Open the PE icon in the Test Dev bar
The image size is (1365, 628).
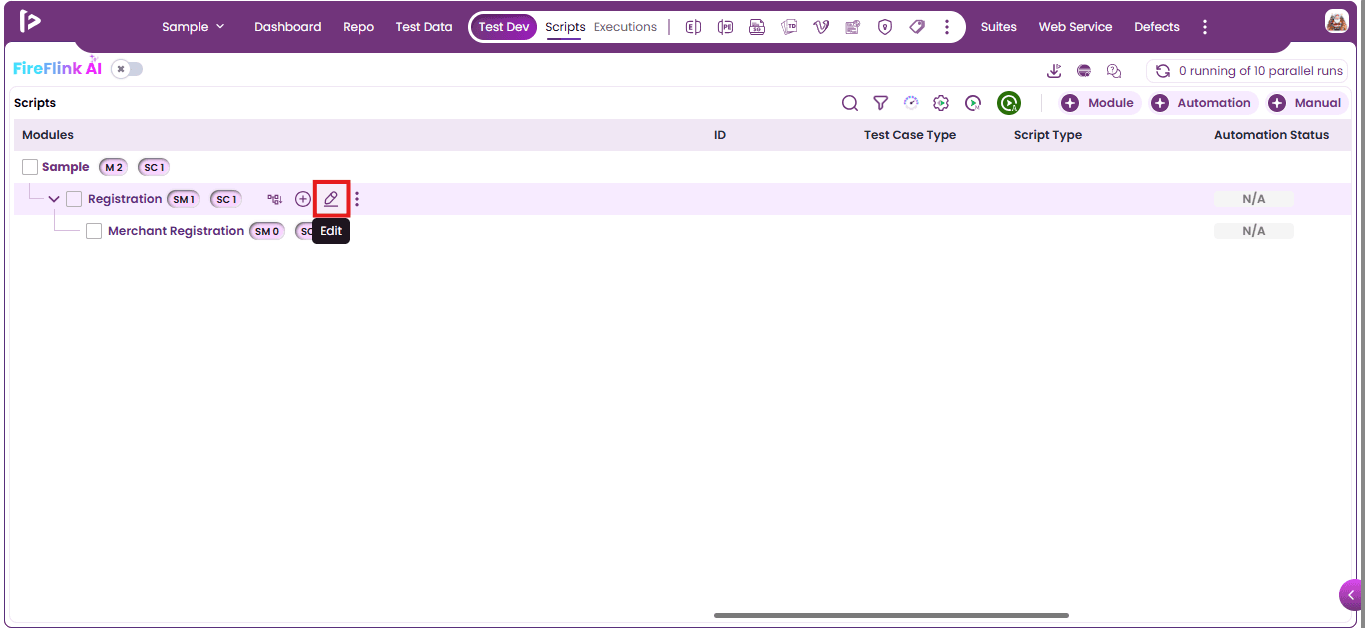click(x=725, y=27)
